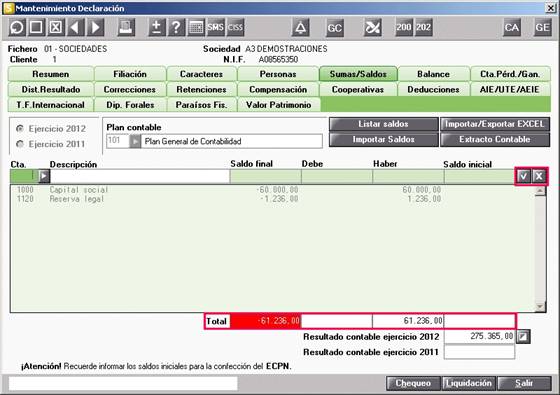Click the Plan contable code field 101
Image resolution: width=560 pixels, height=395 pixels.
[118, 141]
